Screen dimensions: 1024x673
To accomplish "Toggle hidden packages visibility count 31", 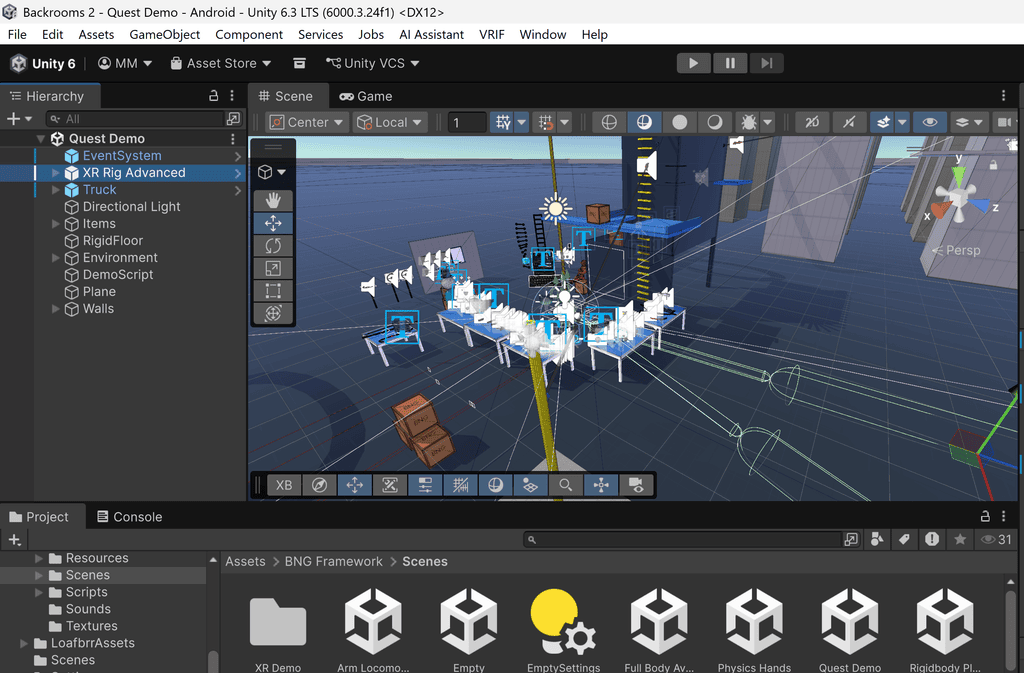I will click(x=997, y=539).
